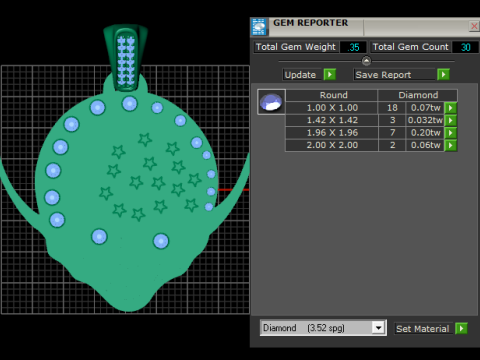Collapse panel with the round arrow toggle
The height and width of the screenshot is (360, 480).
[x=366, y=61]
